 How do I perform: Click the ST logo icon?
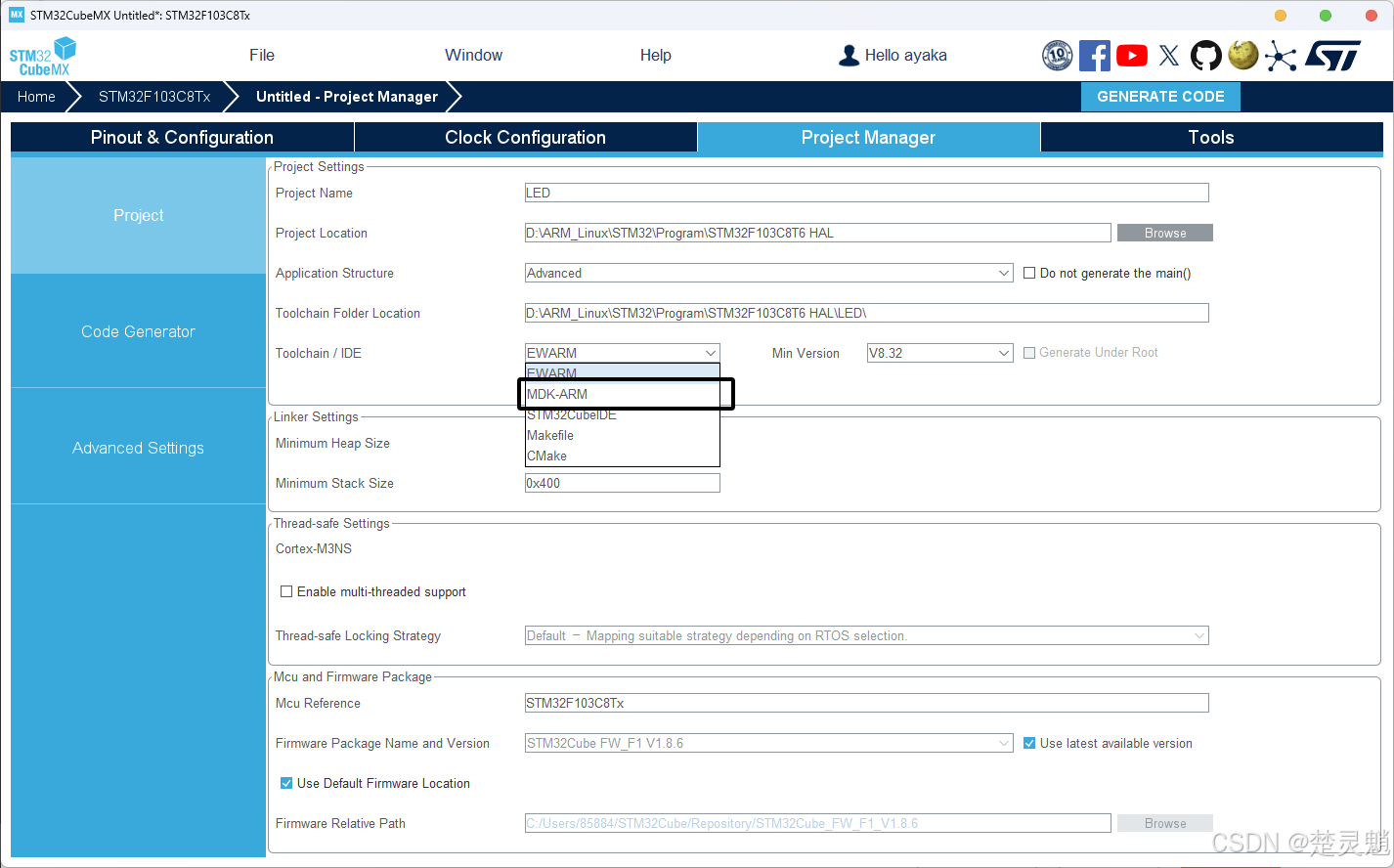coord(1333,56)
